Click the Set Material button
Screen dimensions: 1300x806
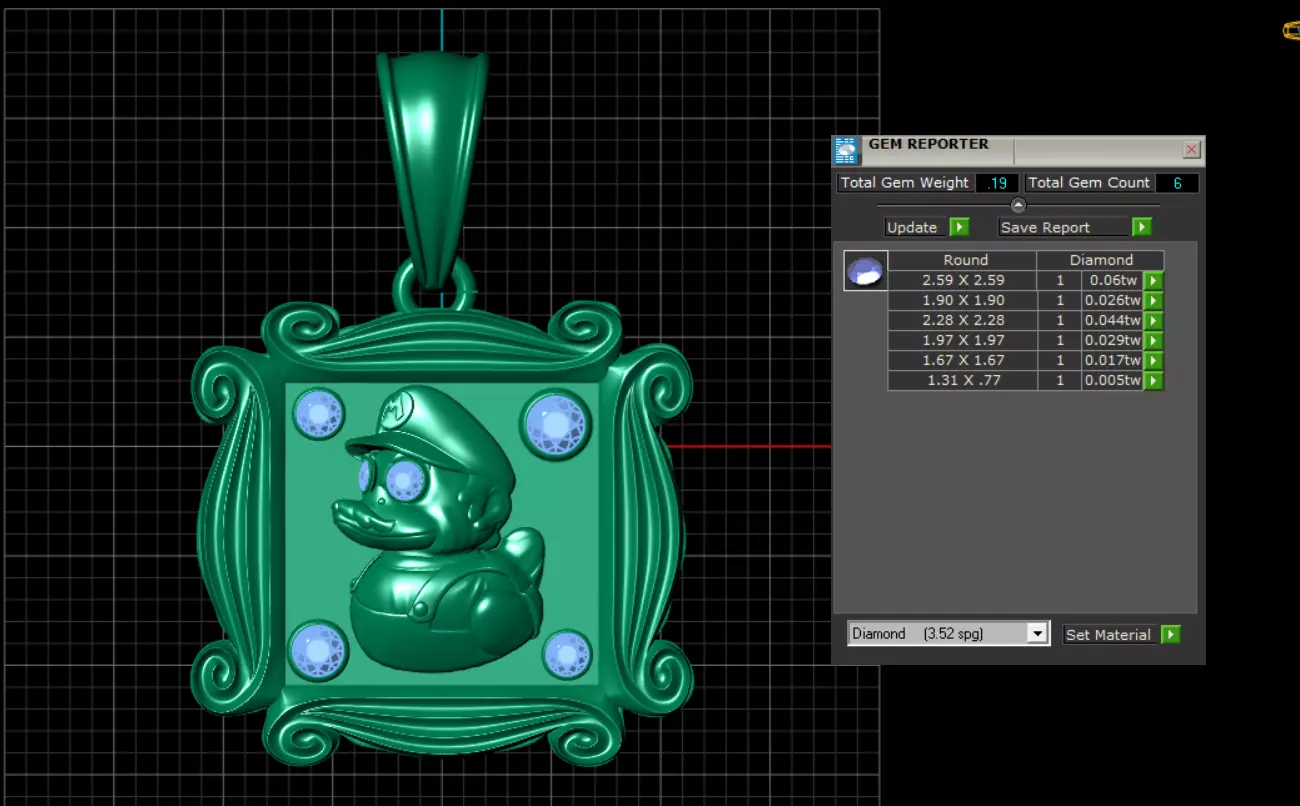tap(1109, 634)
